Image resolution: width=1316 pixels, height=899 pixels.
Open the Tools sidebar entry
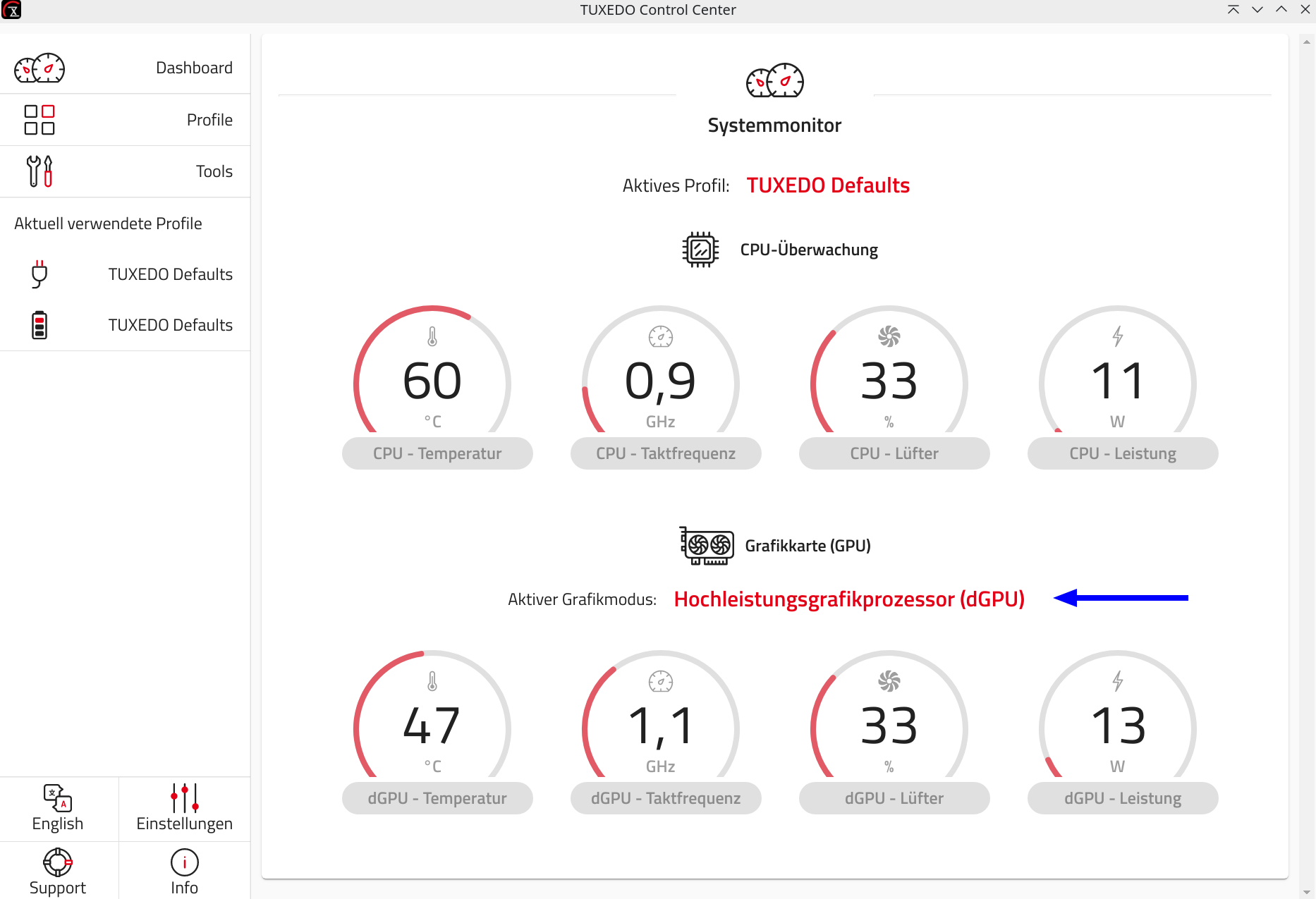point(125,171)
